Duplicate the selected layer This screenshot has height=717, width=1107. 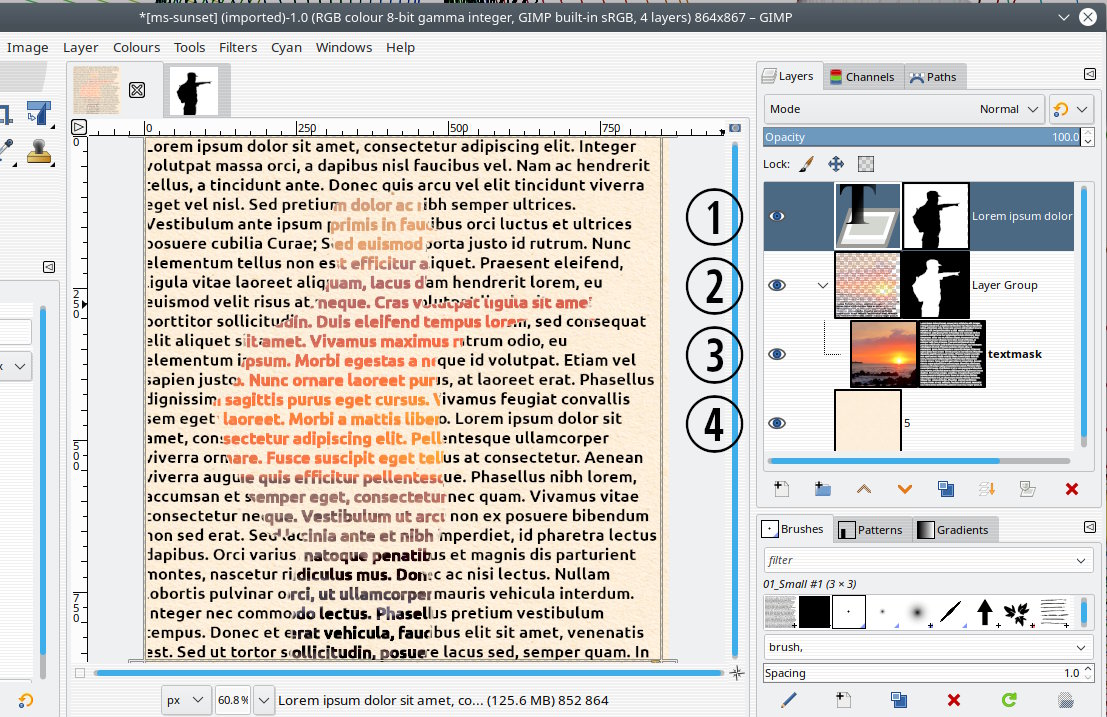pyautogui.click(x=946, y=488)
